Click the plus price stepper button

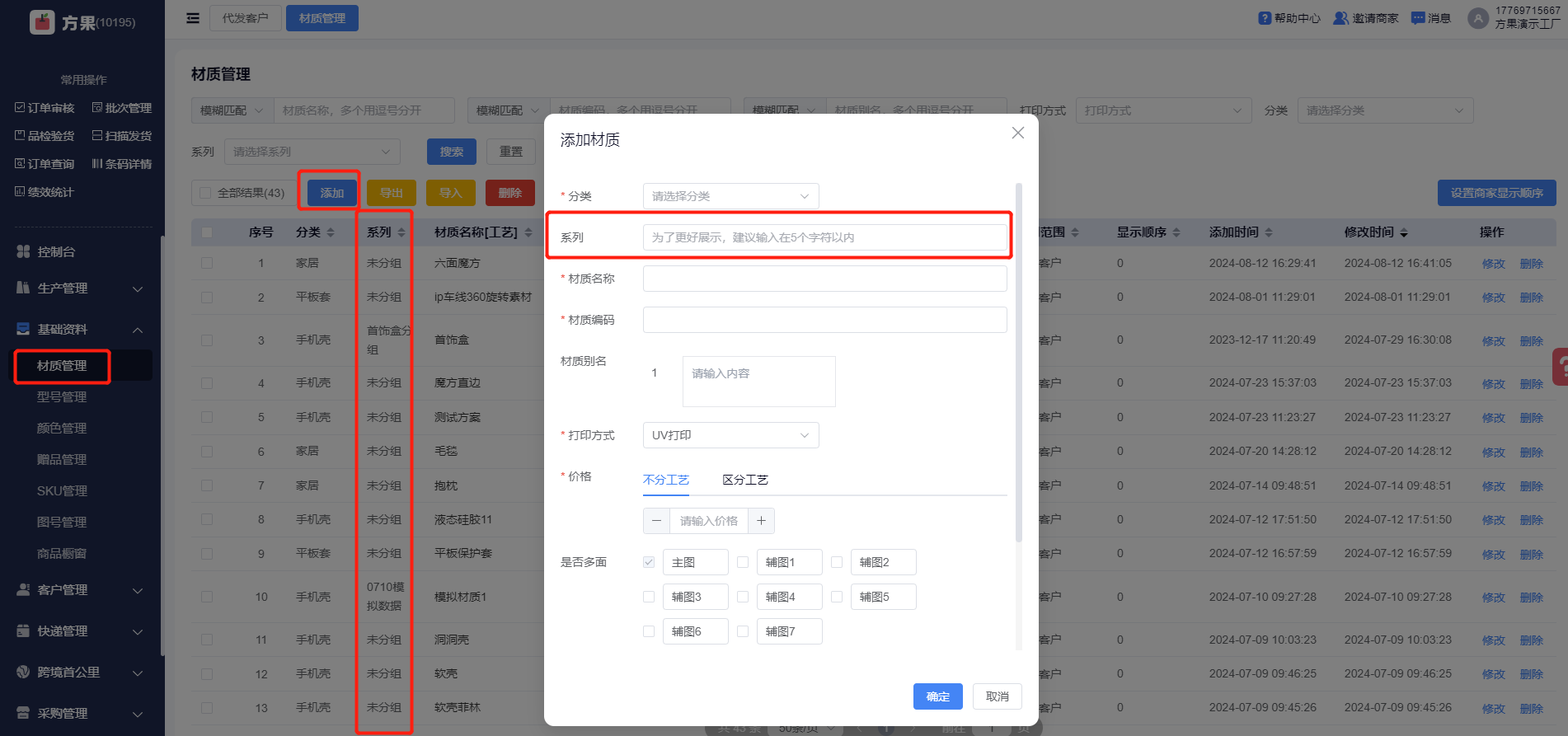761,521
